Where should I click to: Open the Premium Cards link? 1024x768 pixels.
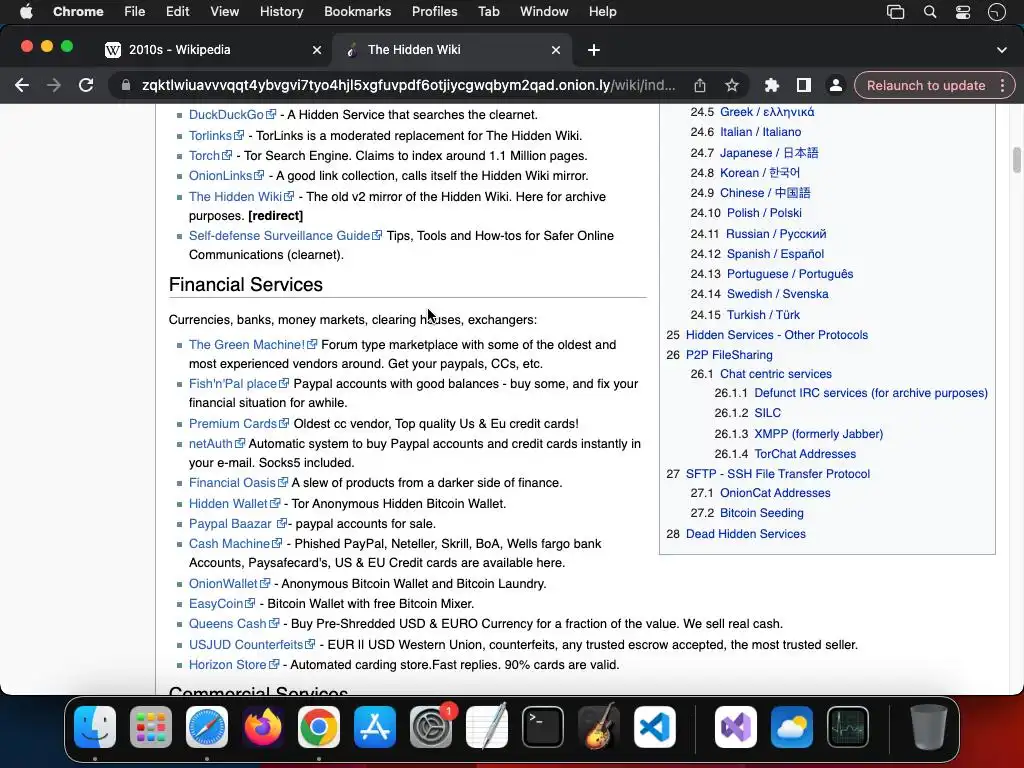(232, 424)
